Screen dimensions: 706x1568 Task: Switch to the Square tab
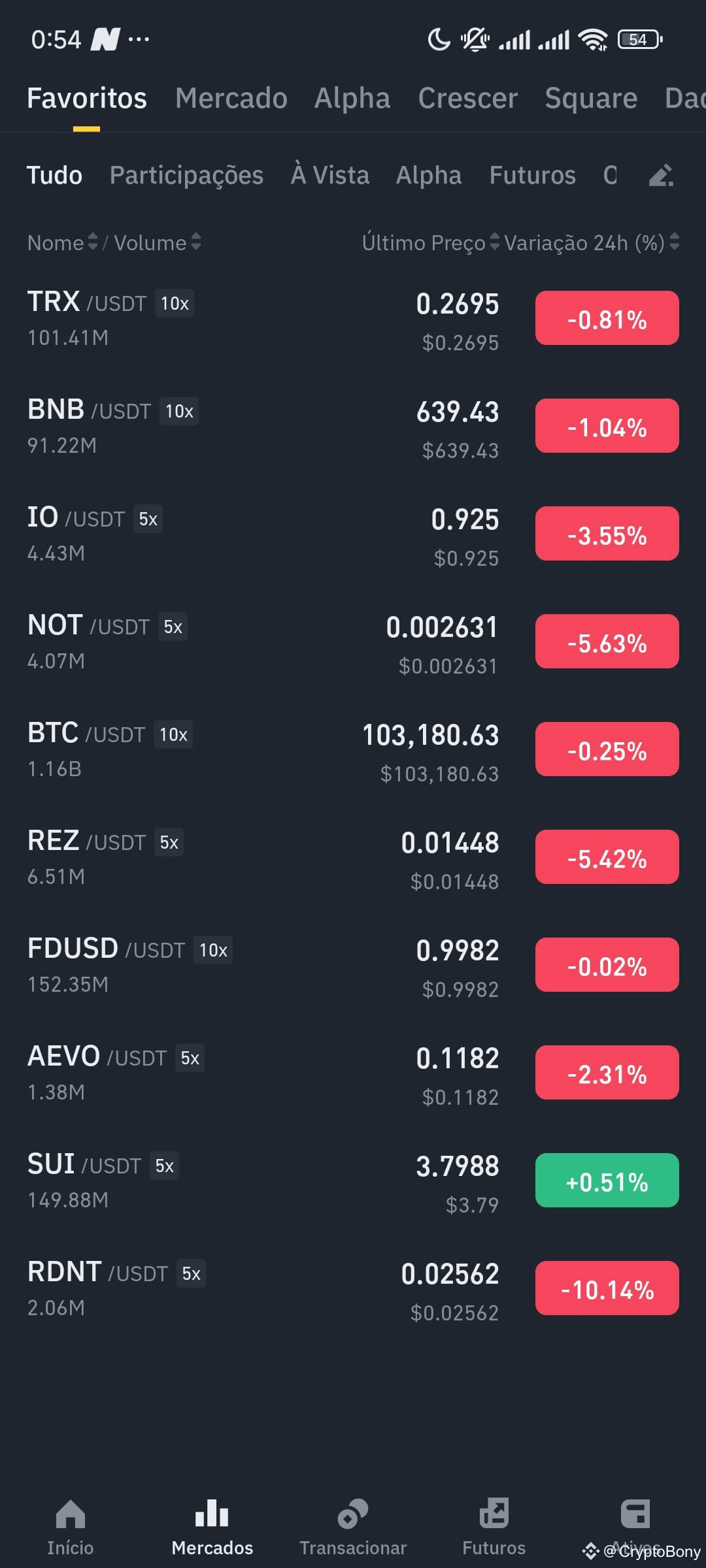(x=591, y=98)
